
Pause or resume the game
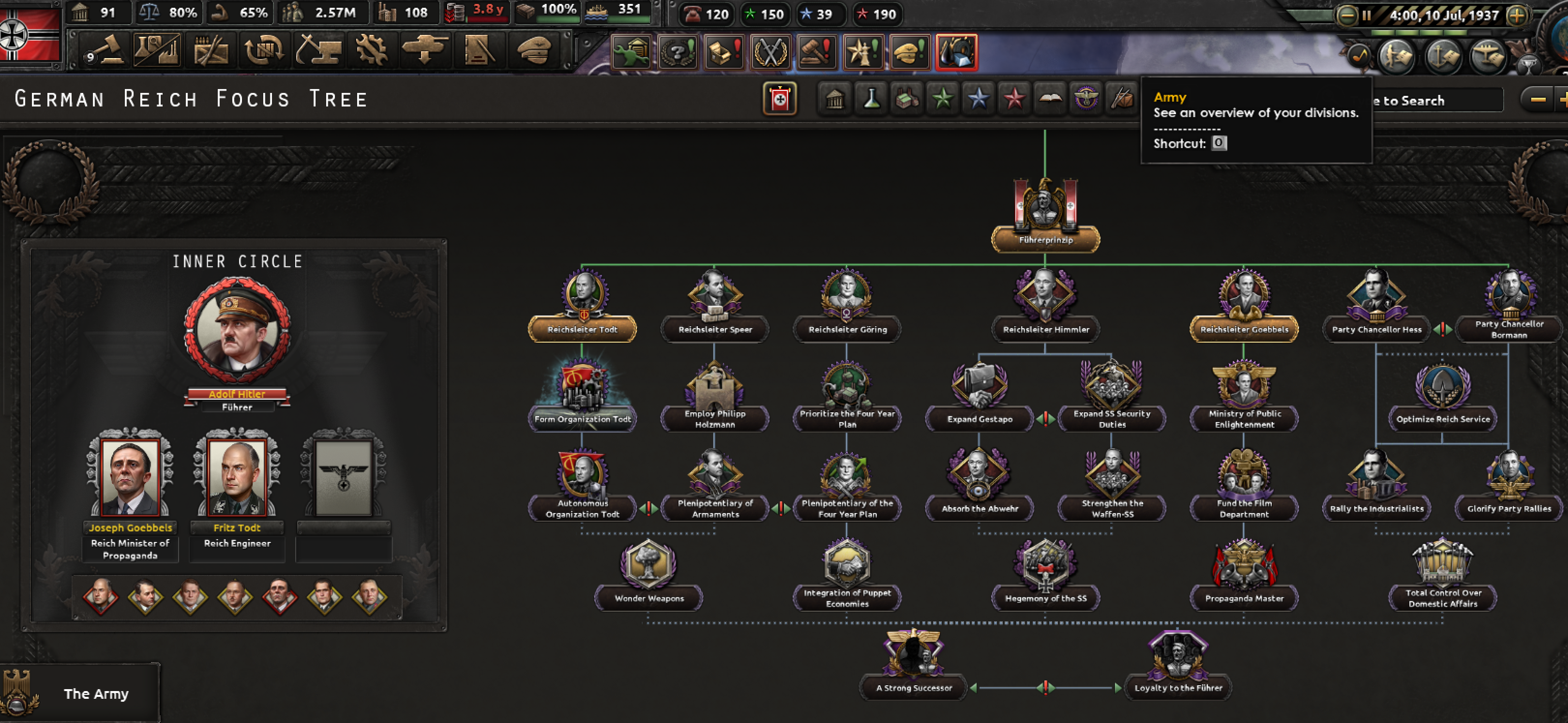click(x=1367, y=15)
